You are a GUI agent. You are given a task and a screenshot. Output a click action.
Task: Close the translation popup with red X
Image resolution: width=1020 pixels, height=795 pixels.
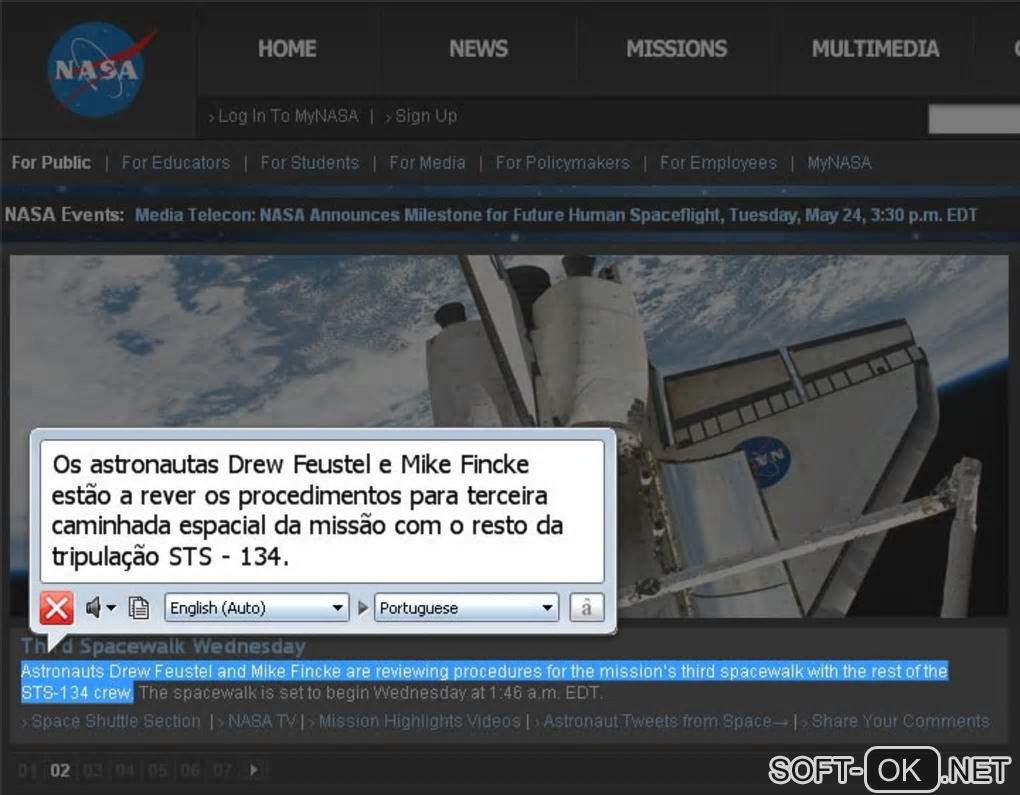click(57, 608)
